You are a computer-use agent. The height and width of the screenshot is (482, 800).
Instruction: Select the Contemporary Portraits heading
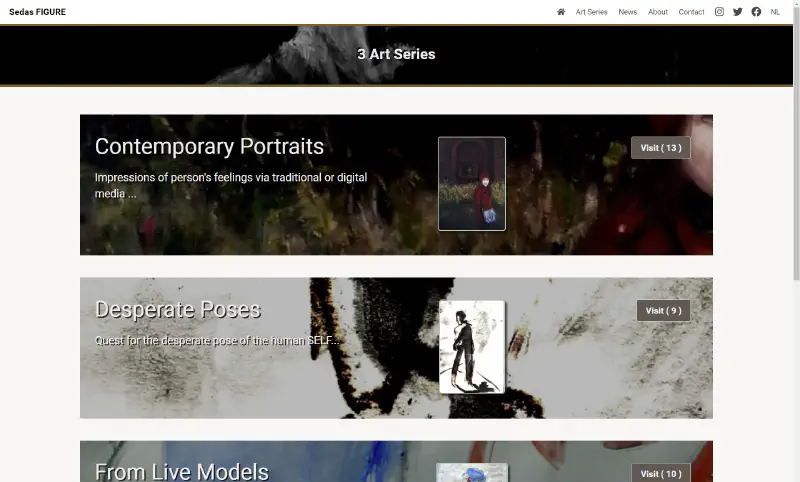click(209, 146)
